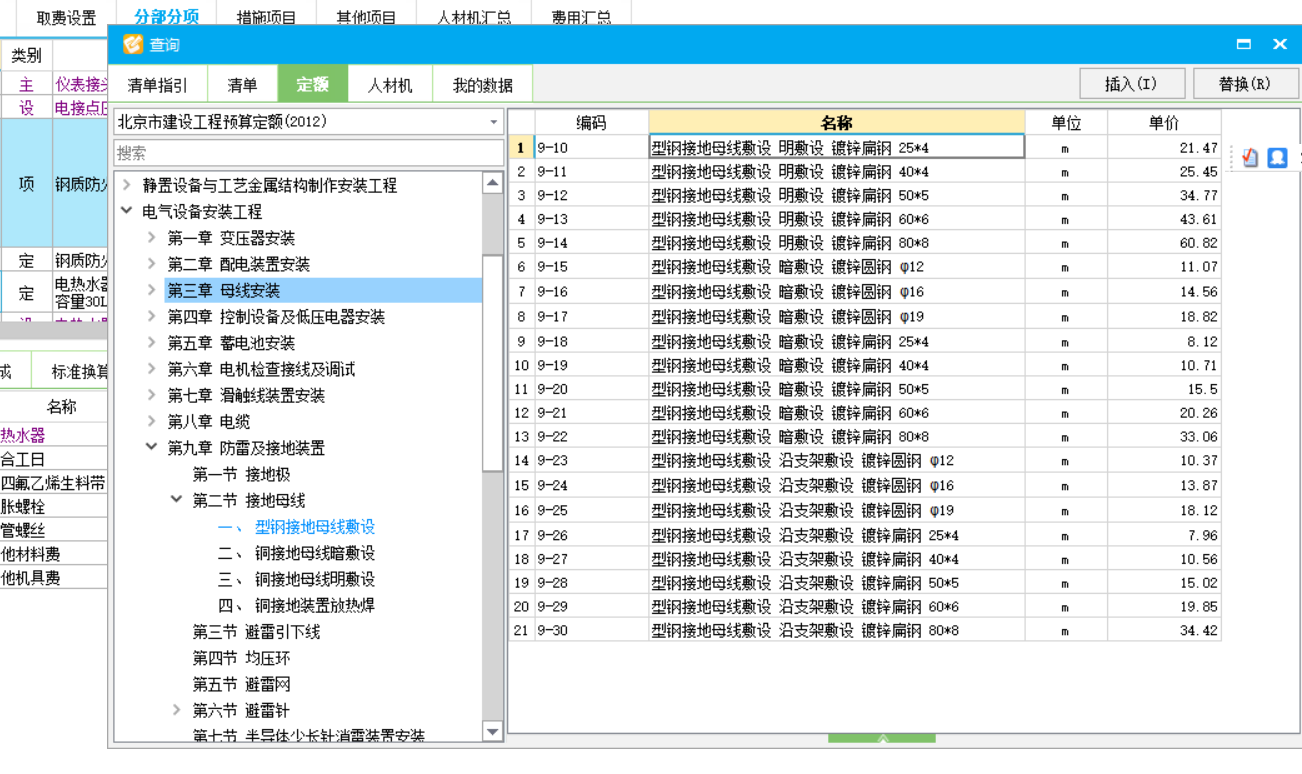The image size is (1302, 774).
Task: Collapse 第九章 防雷及接地装置 chevron
Action: click(x=152, y=448)
